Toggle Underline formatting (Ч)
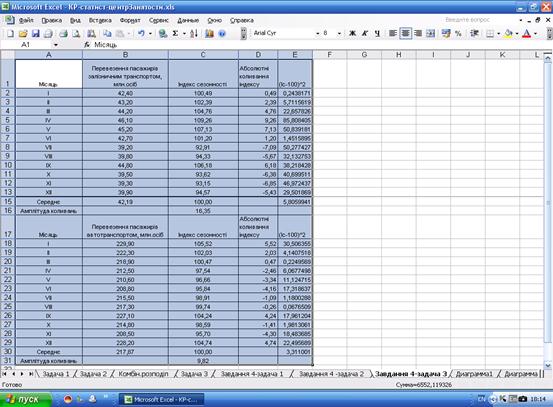 pyautogui.click(x=377, y=34)
